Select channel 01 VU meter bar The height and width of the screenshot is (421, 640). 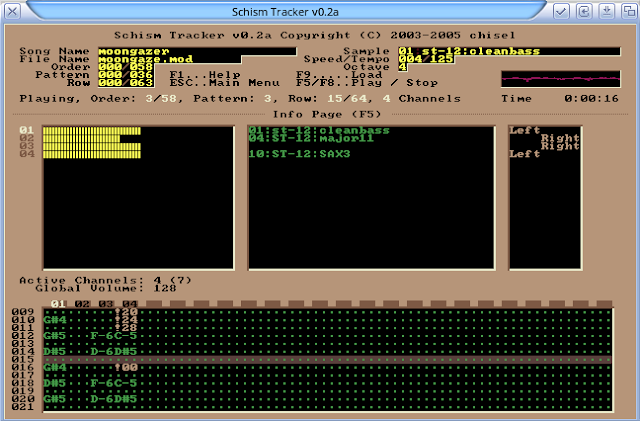(92, 131)
